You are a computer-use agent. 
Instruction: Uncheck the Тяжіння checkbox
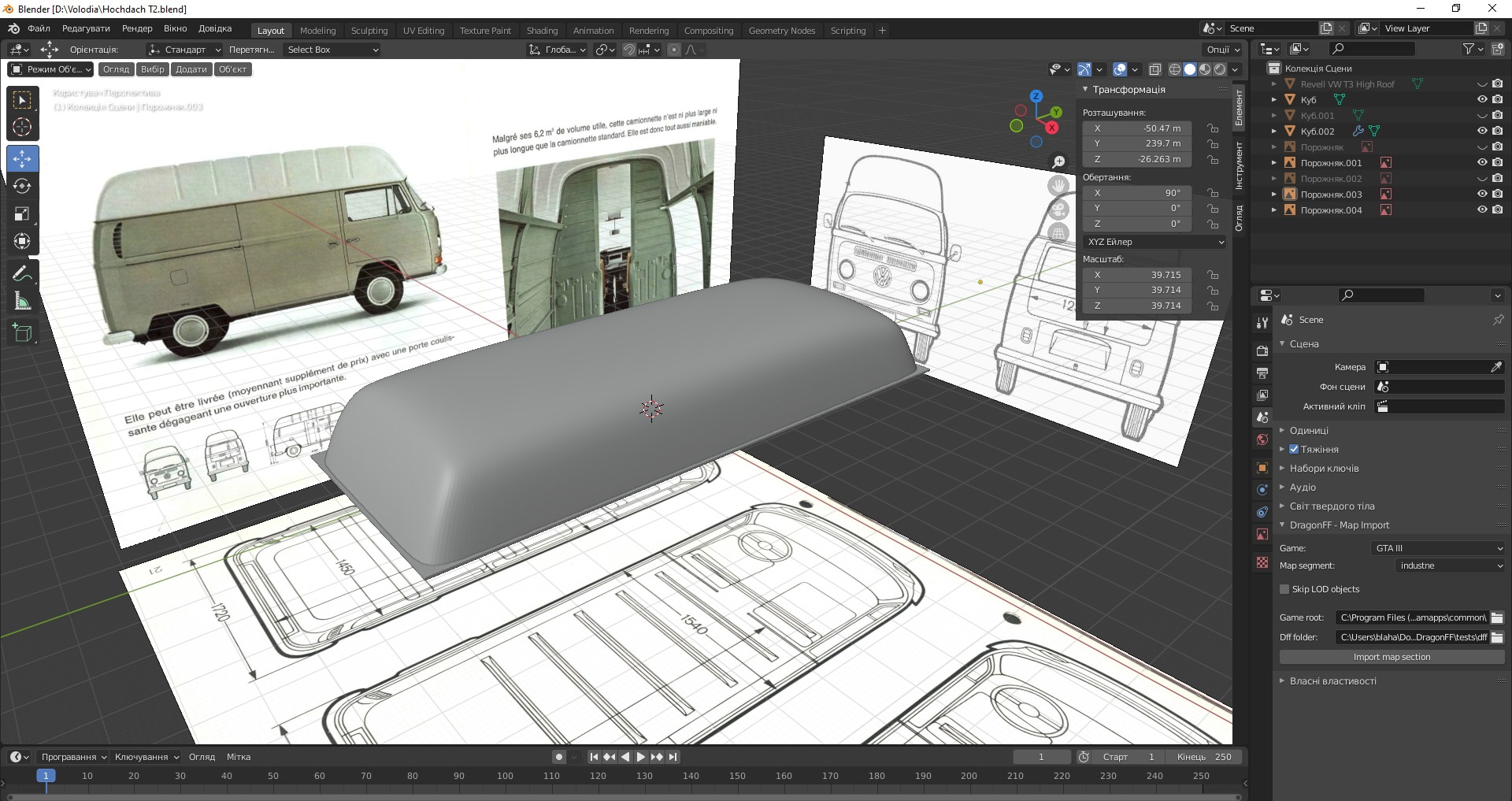pyautogui.click(x=1294, y=449)
